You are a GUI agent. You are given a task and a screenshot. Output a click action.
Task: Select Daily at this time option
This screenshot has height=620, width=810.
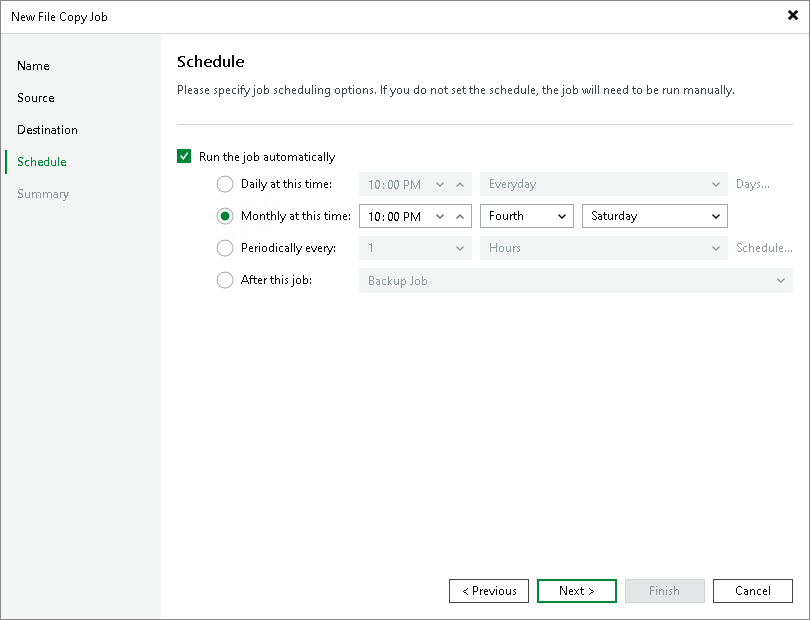[225, 184]
